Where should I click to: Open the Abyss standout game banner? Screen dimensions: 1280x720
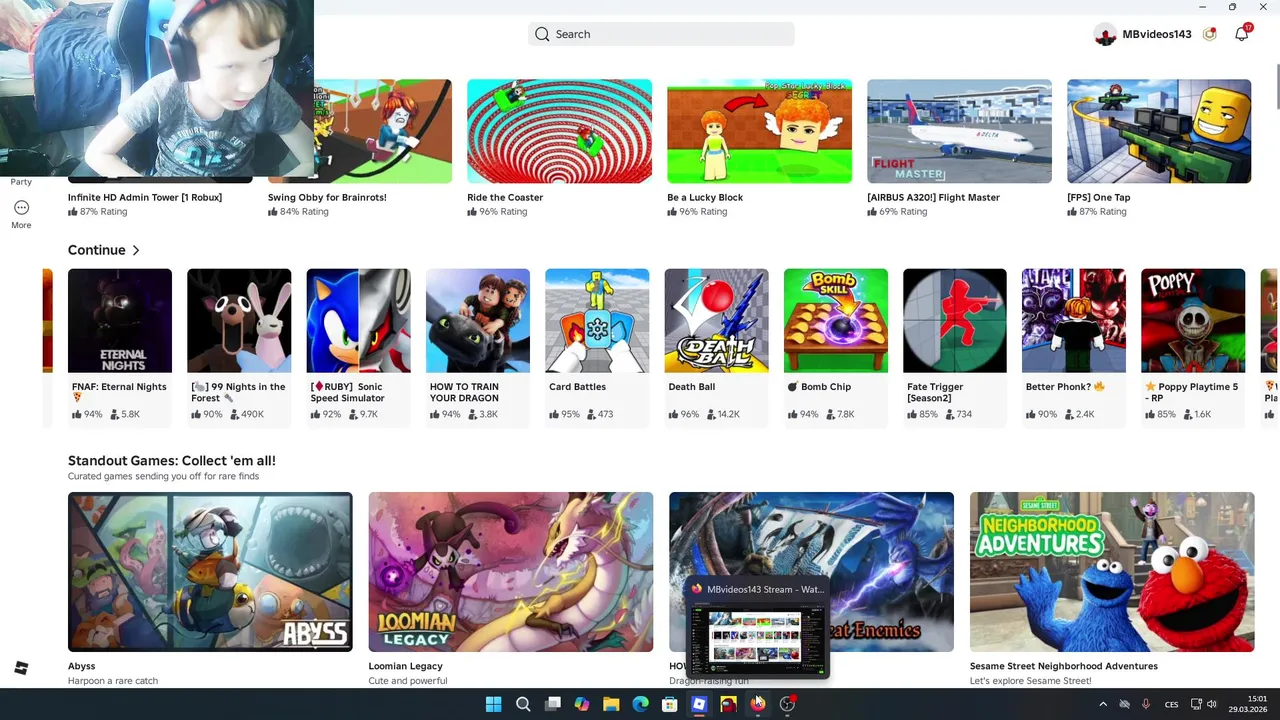pyautogui.click(x=210, y=572)
